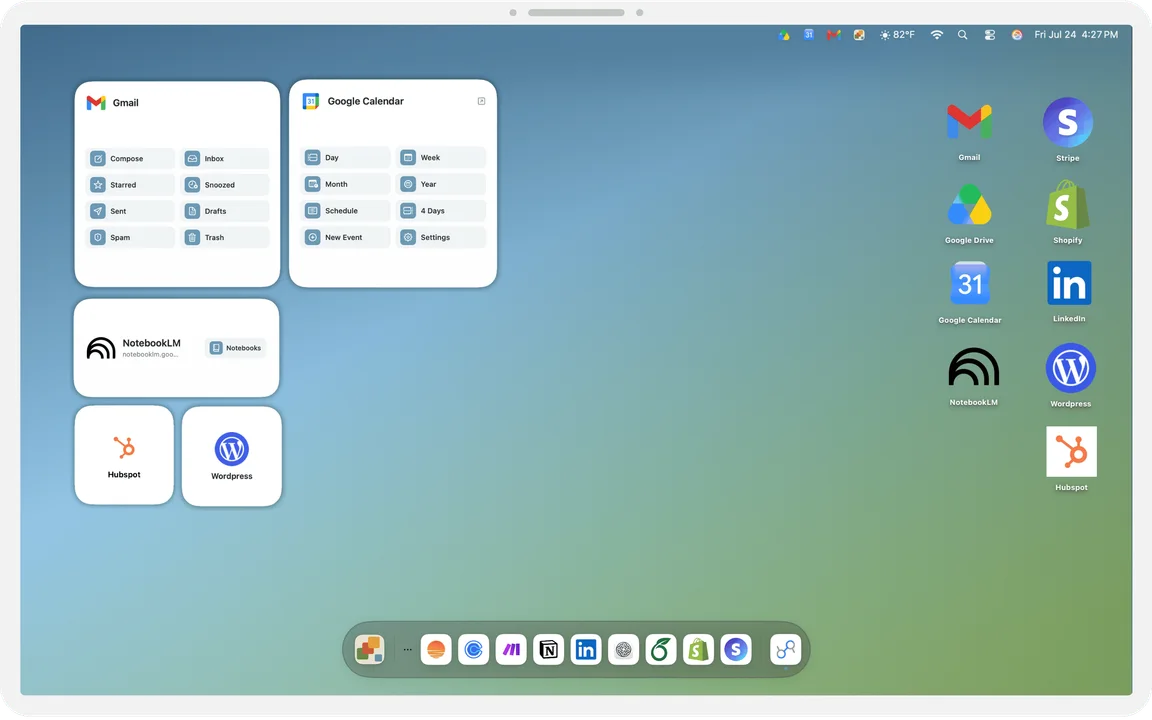The height and width of the screenshot is (720, 1152).
Task: Select Schedule view in Google Calendar widget
Action: (346, 211)
